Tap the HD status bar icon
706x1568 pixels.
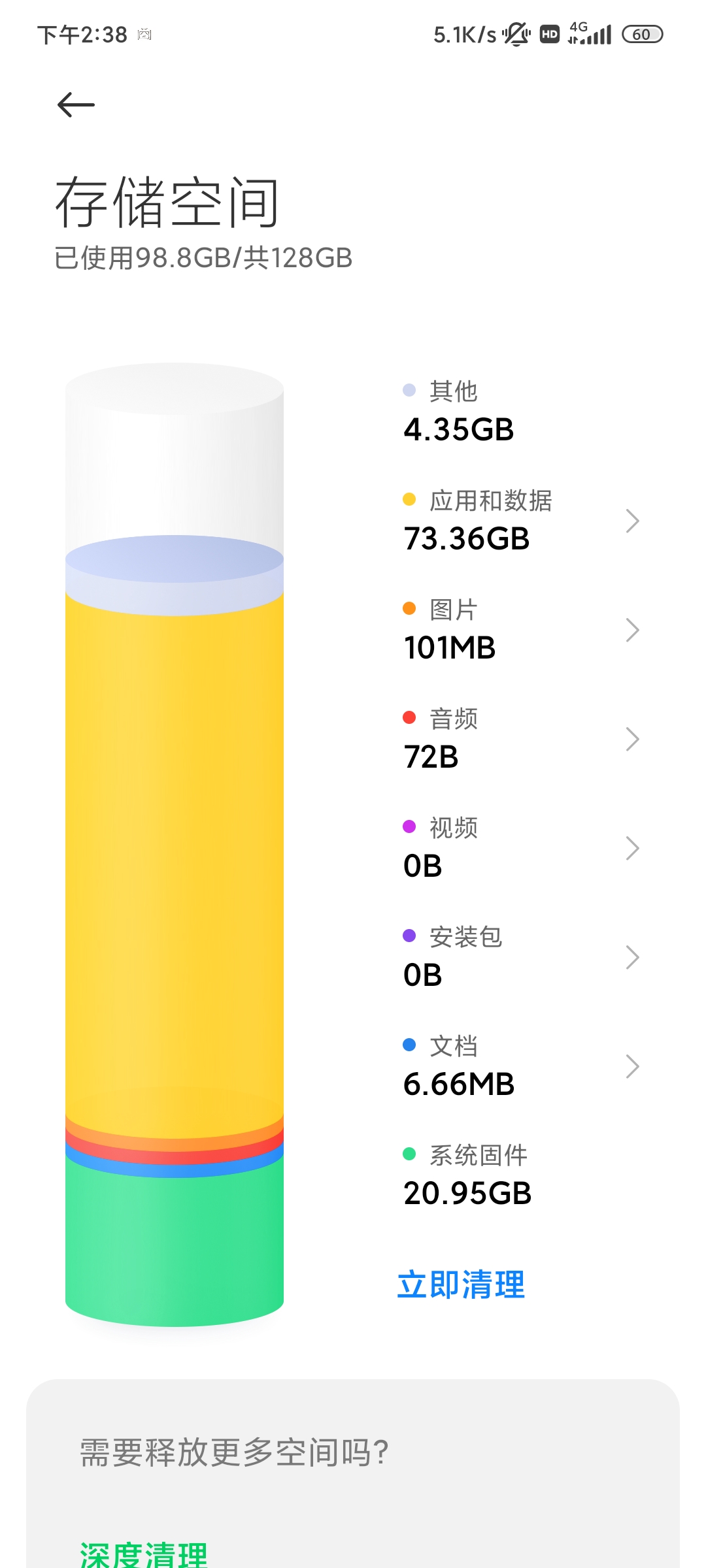550,34
